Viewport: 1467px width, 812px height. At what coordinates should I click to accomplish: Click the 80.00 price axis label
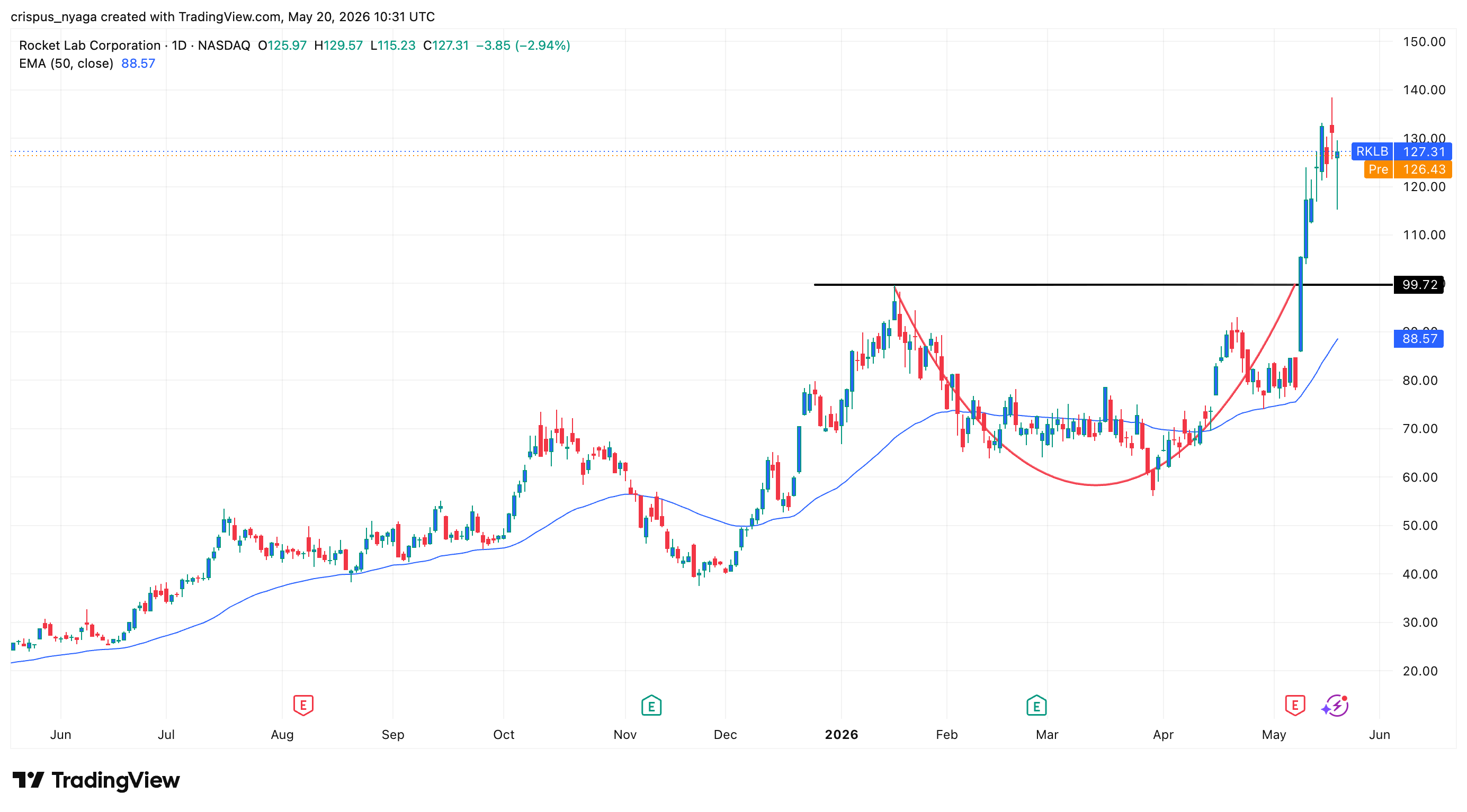tap(1420, 381)
